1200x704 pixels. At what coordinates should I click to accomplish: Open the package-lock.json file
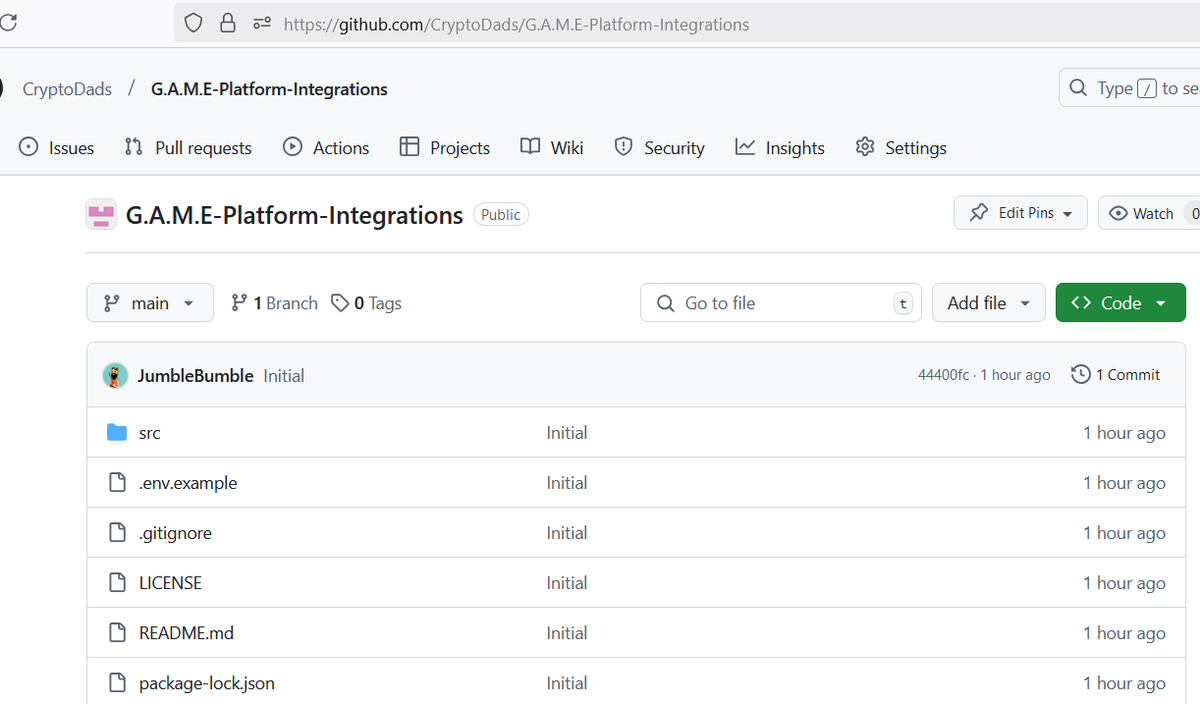pos(207,683)
